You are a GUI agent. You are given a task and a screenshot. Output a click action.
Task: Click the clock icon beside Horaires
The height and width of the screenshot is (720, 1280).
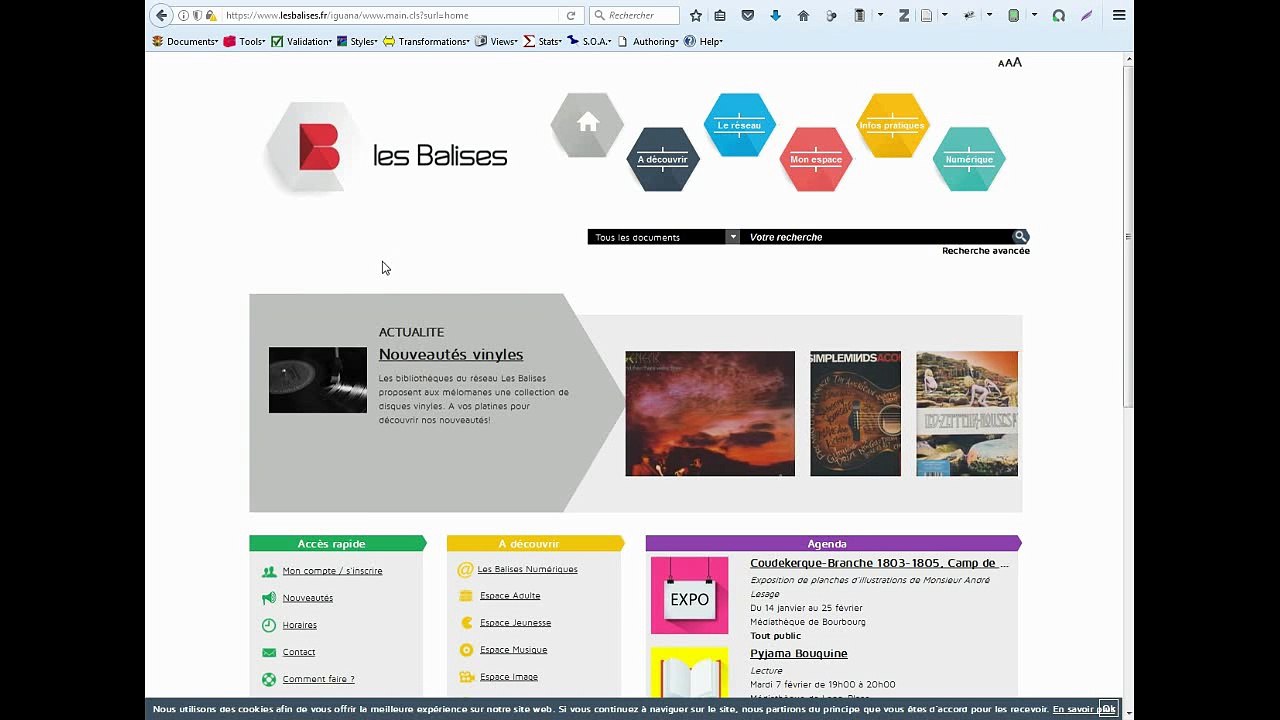point(269,625)
